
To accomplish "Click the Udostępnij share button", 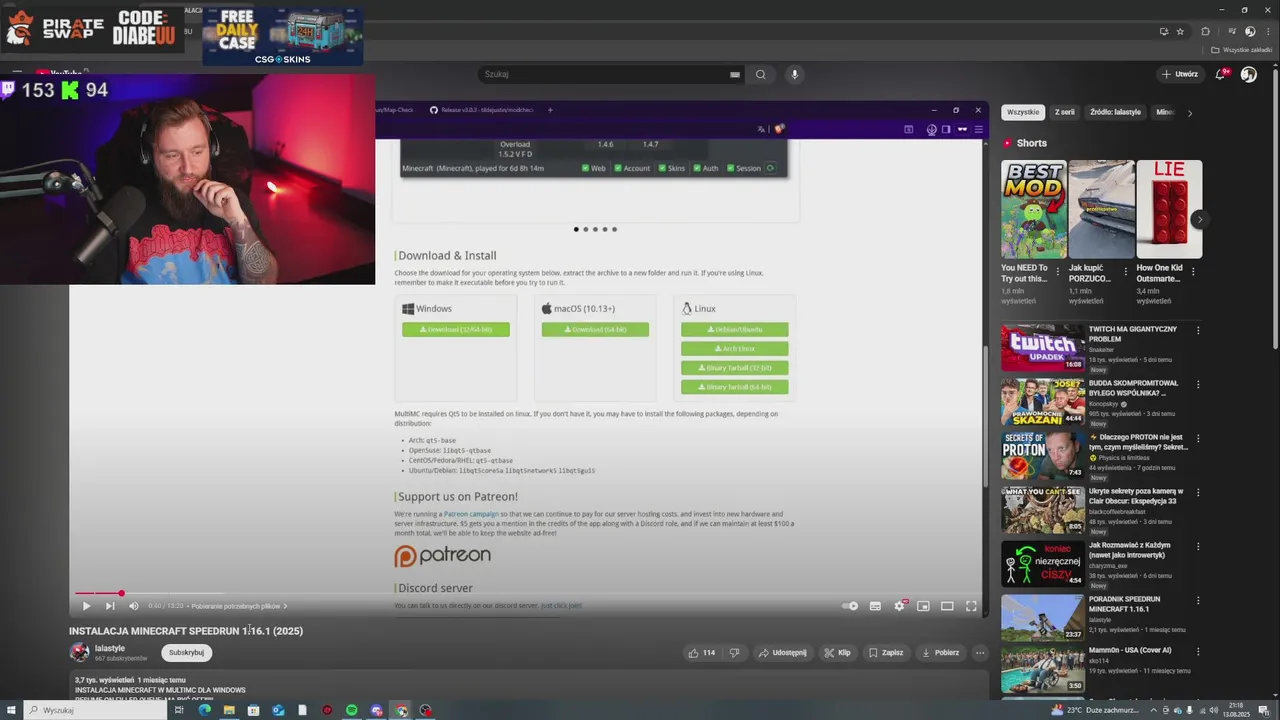I will click(783, 653).
